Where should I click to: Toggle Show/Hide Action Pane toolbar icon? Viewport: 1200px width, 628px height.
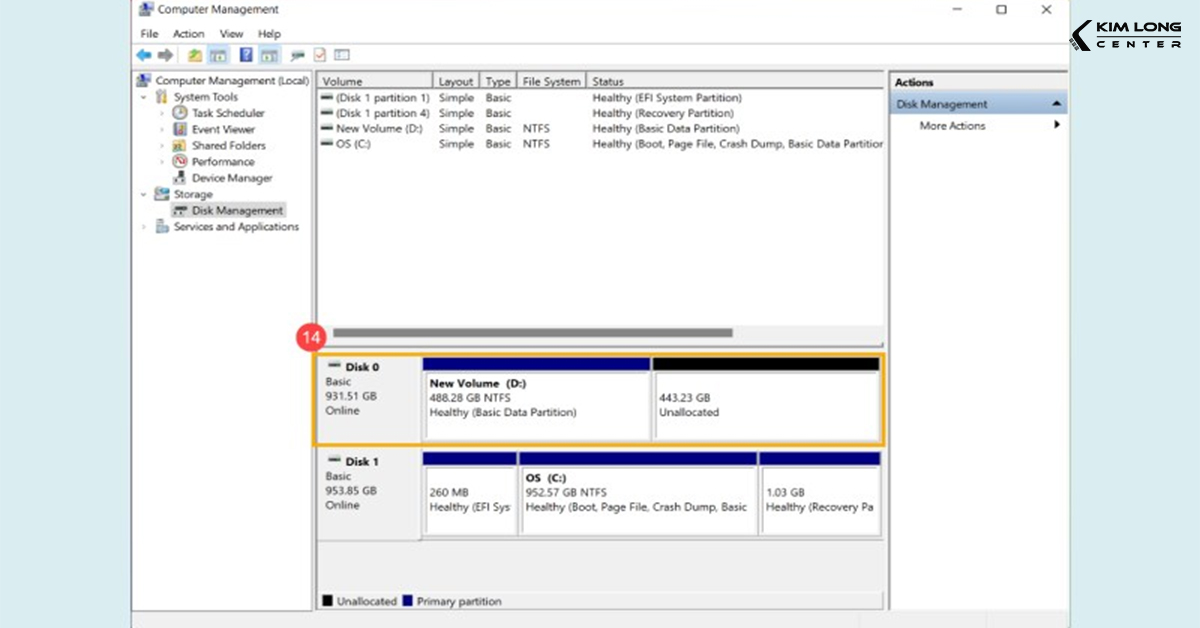tap(269, 55)
